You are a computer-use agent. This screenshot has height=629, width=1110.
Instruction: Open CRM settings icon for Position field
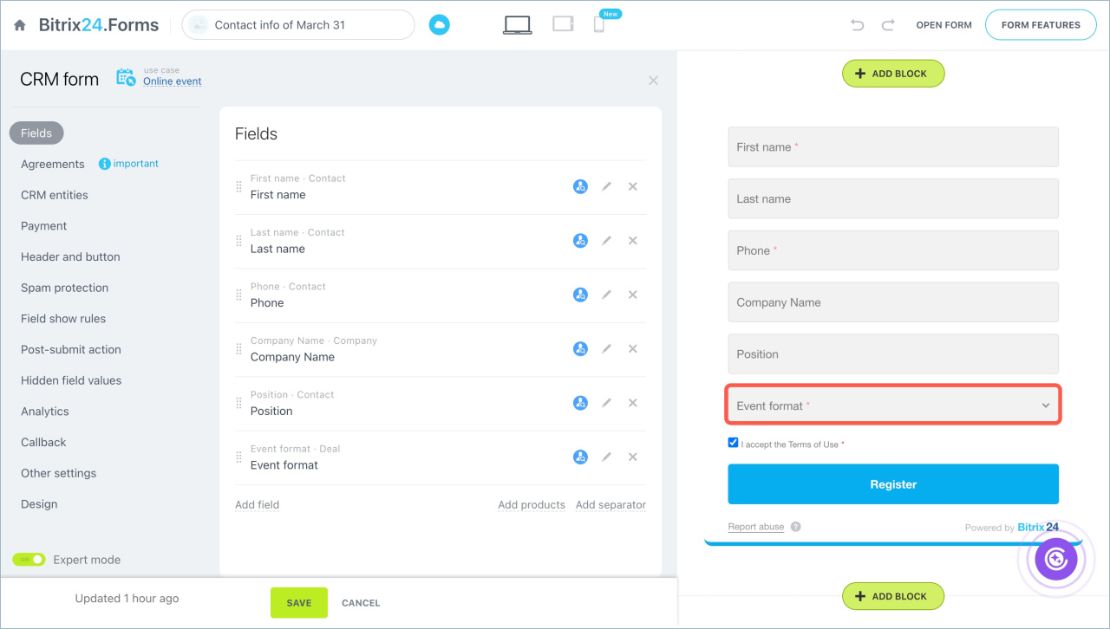tap(580, 403)
